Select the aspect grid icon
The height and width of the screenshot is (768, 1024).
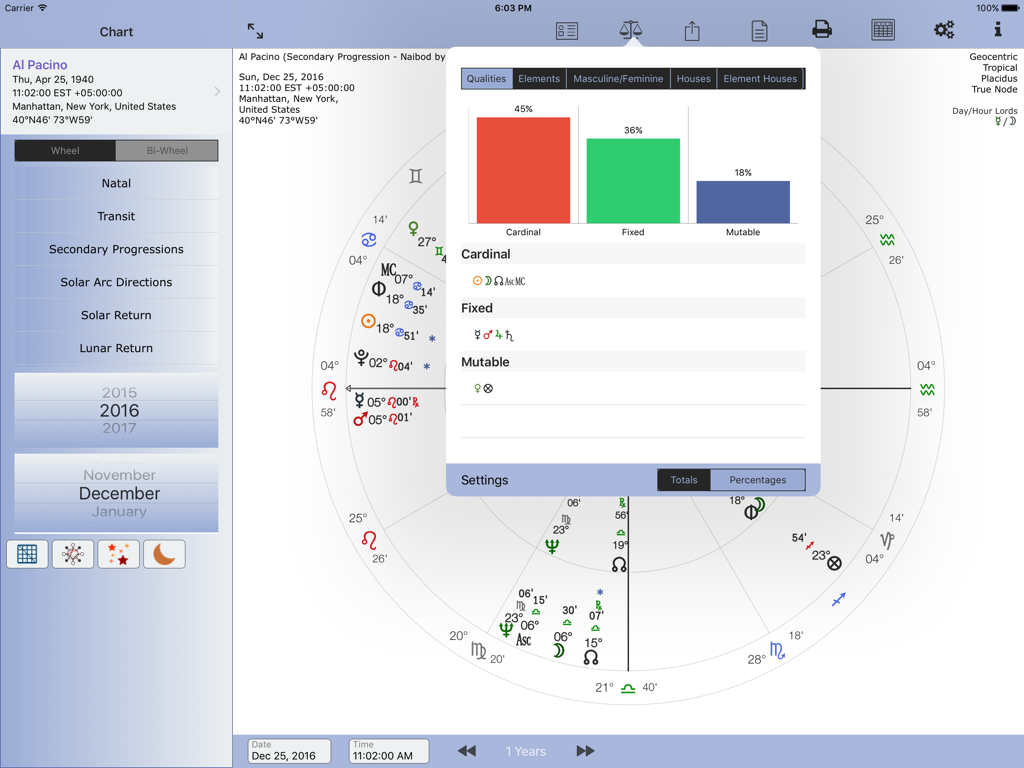click(x=26, y=554)
